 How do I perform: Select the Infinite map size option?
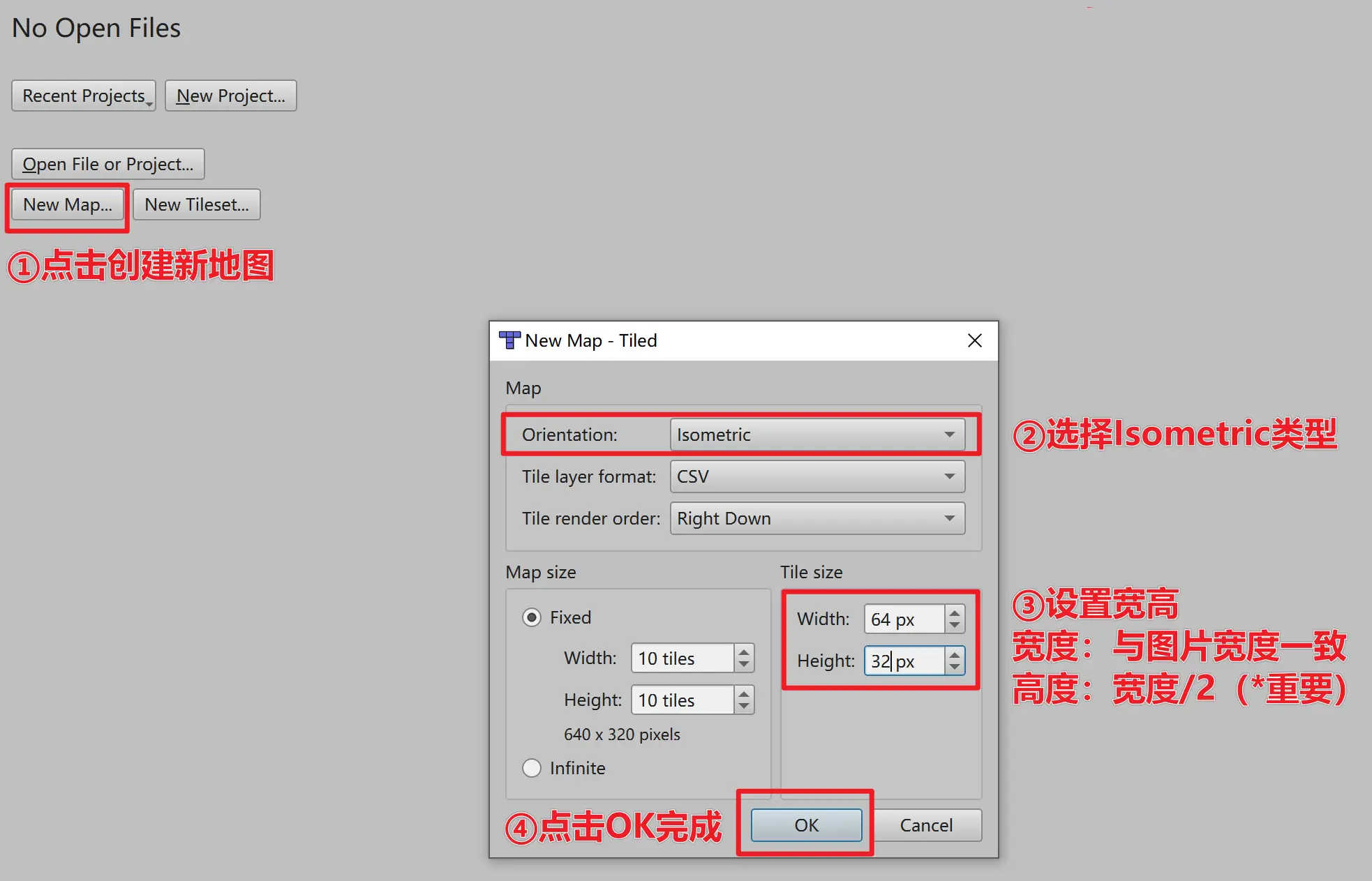[532, 768]
